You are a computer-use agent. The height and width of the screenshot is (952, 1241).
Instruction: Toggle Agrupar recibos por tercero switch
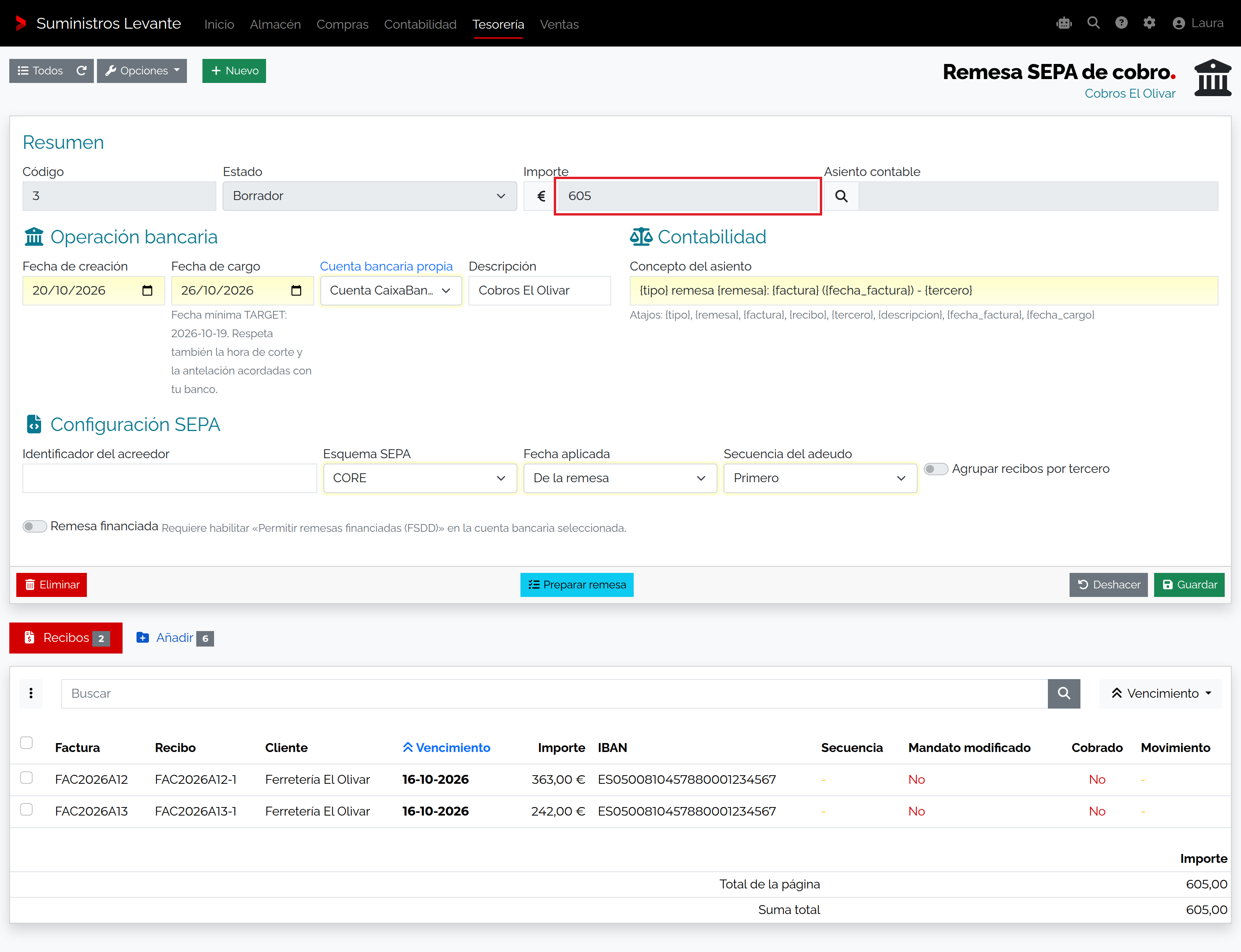tap(936, 469)
